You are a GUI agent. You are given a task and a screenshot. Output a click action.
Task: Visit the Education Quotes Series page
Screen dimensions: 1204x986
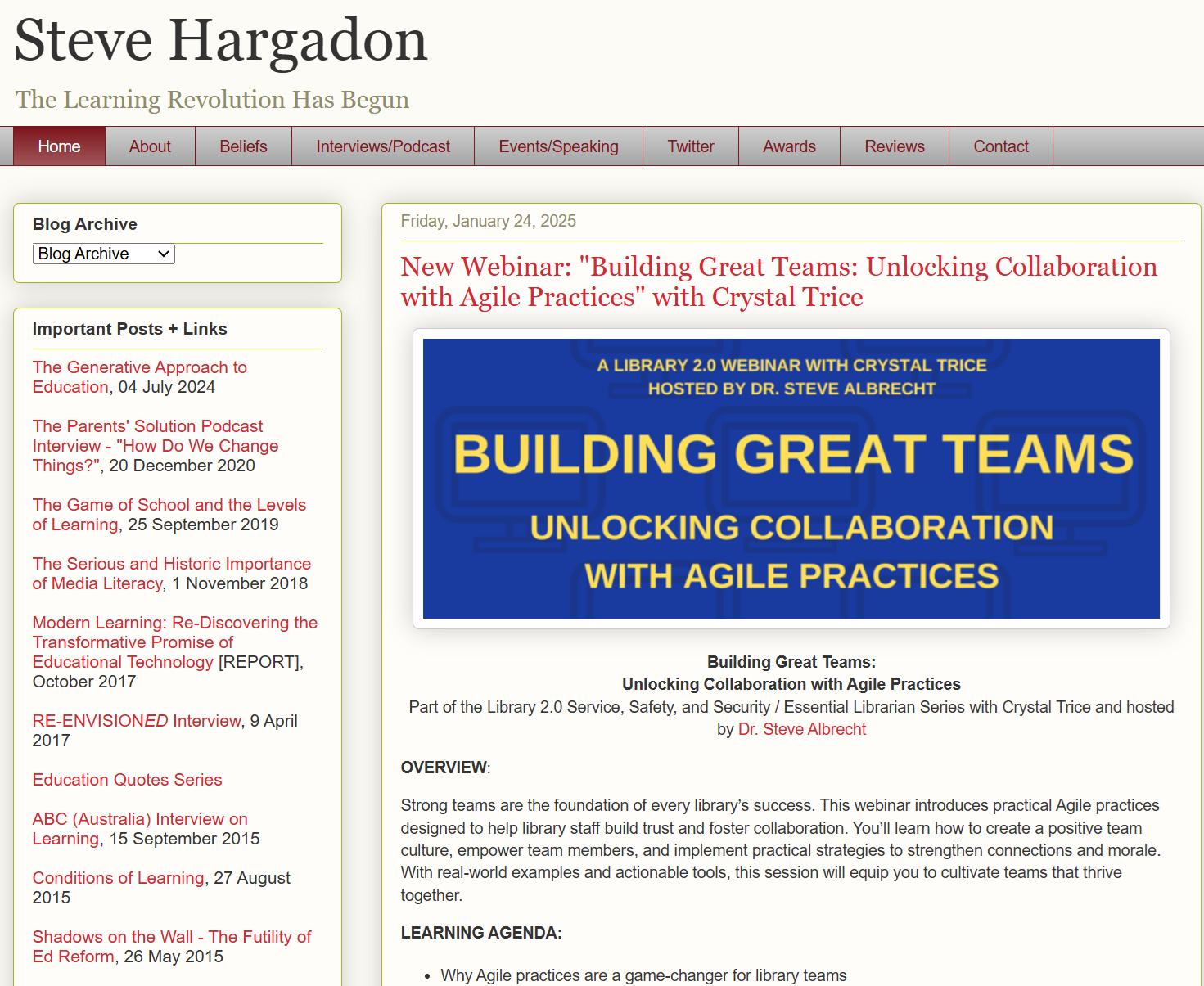(127, 780)
